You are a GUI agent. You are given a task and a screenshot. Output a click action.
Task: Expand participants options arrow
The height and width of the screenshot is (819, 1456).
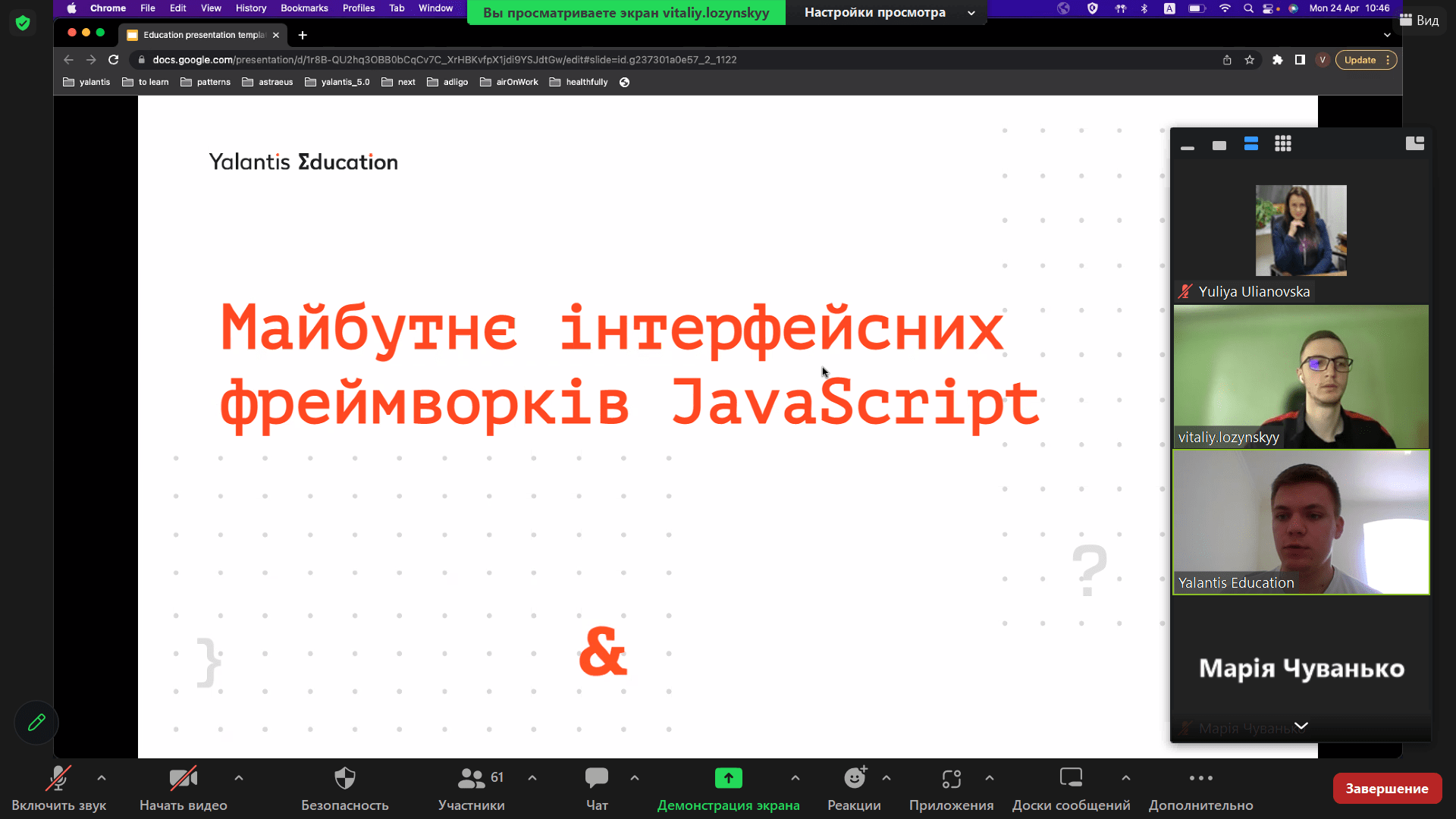(532, 778)
